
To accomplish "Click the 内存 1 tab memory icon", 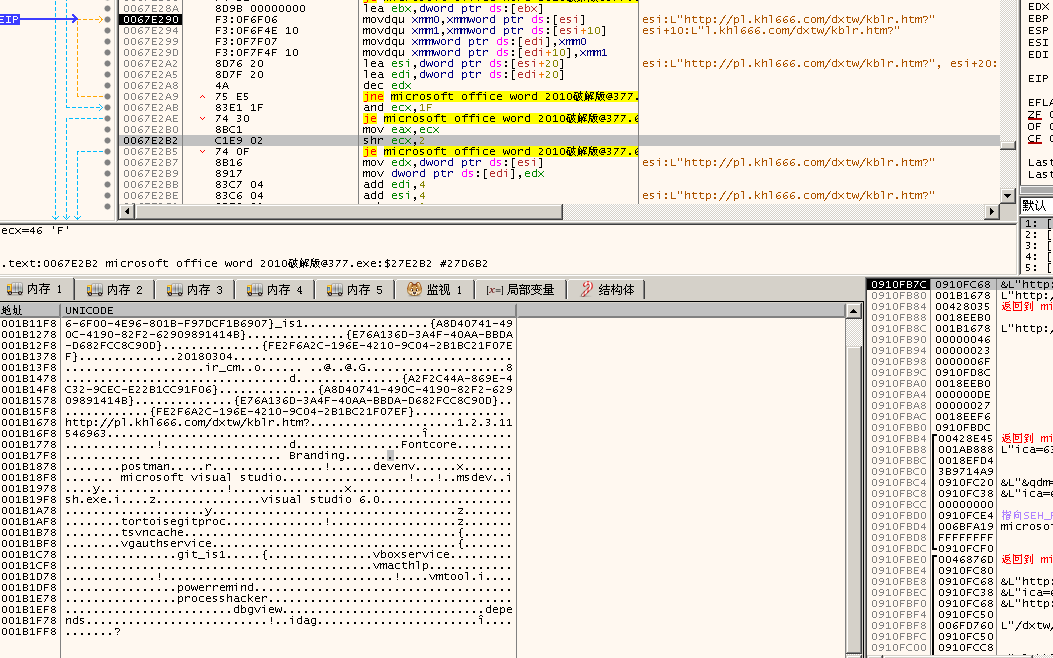I will tap(15, 290).
